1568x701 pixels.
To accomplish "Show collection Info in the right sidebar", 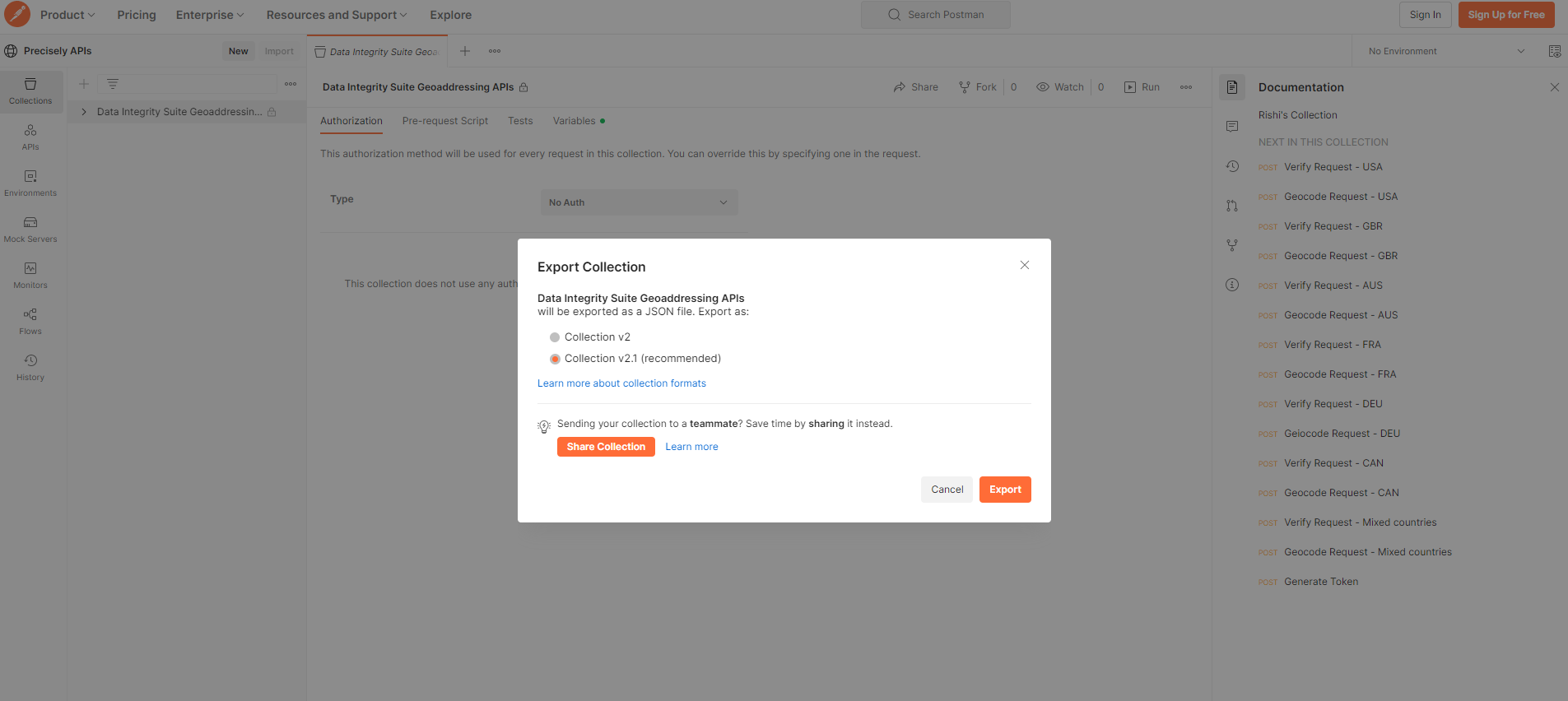I will [1232, 285].
